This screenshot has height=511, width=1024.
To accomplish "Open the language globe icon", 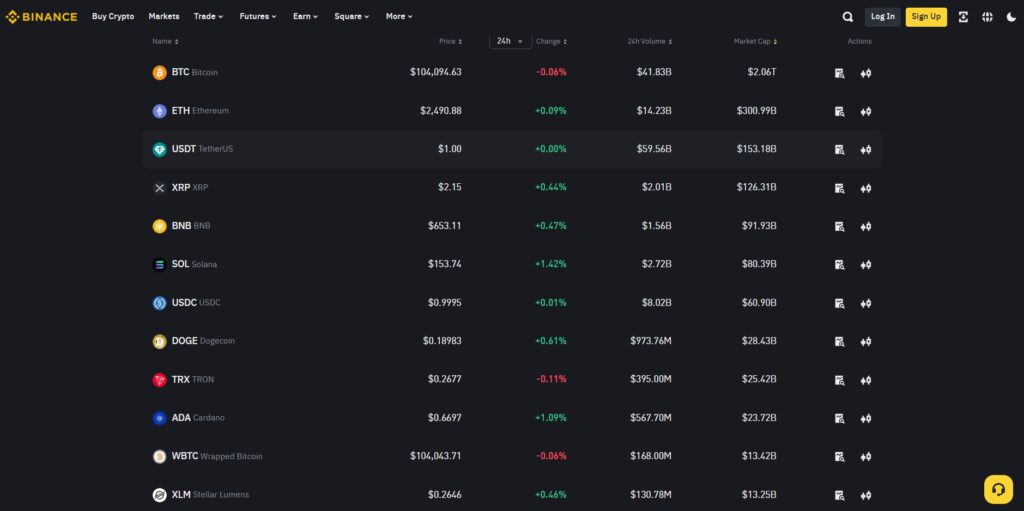I will coord(987,17).
